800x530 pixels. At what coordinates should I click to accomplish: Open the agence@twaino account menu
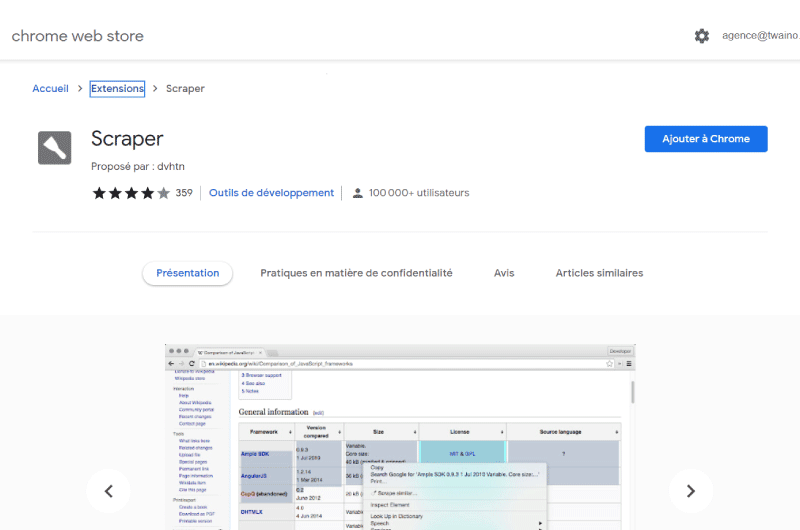(760, 35)
